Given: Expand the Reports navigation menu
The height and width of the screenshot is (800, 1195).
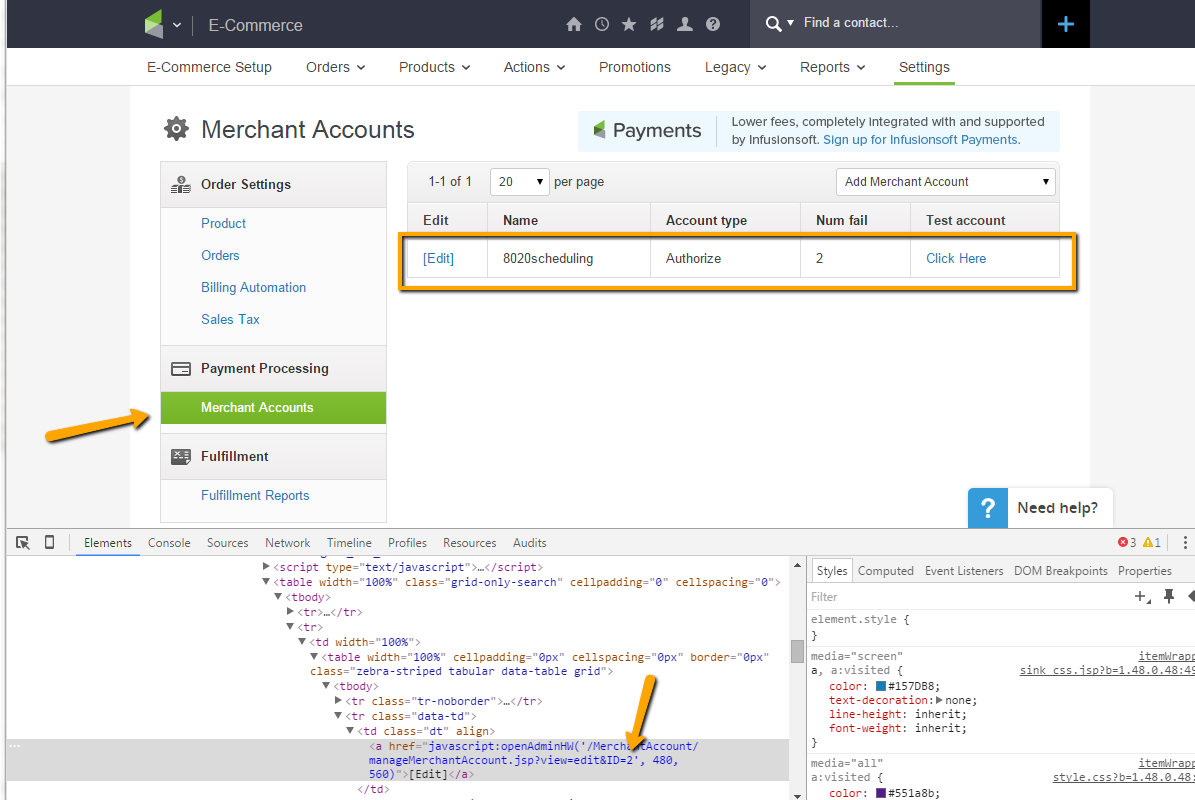Looking at the screenshot, I should (832, 67).
